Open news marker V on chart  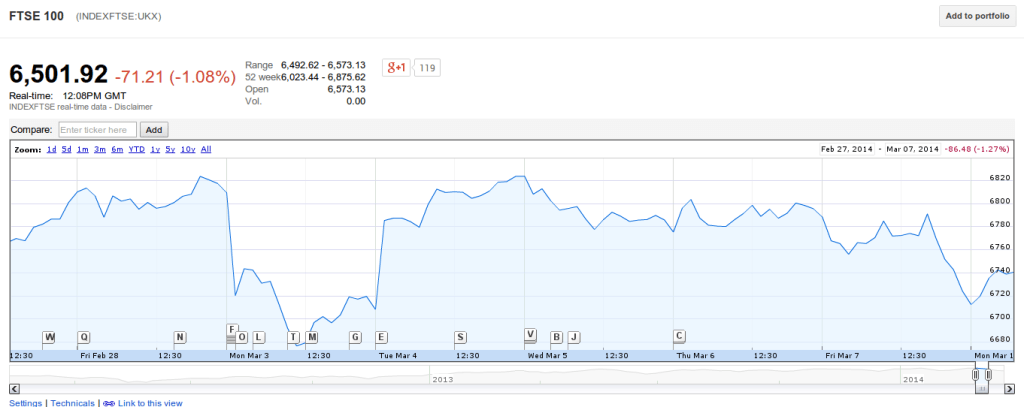click(530, 334)
